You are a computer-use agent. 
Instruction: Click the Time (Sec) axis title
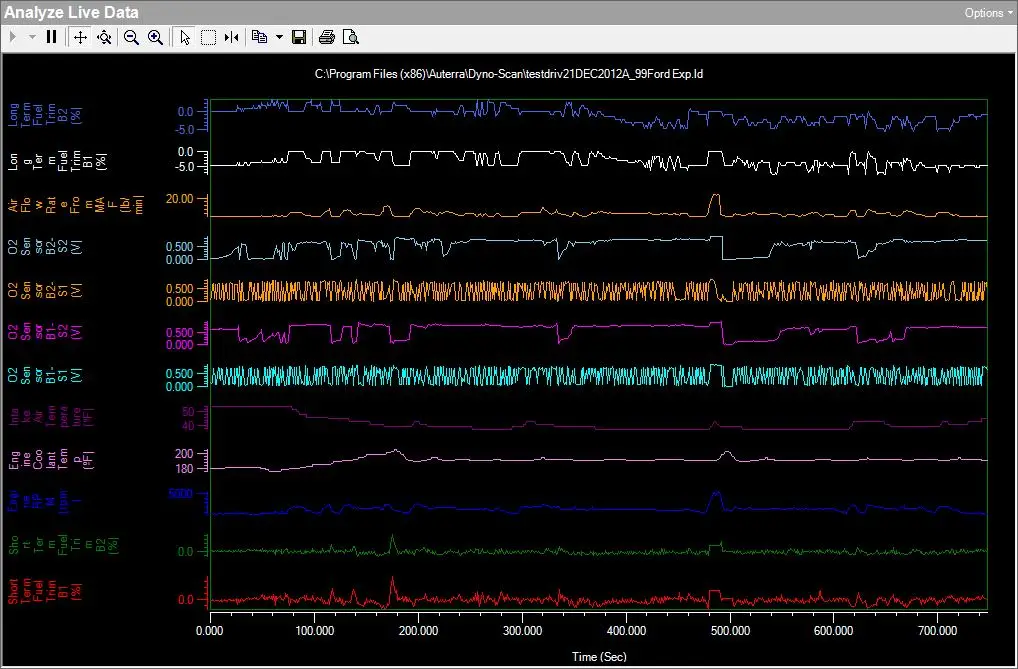point(599,657)
